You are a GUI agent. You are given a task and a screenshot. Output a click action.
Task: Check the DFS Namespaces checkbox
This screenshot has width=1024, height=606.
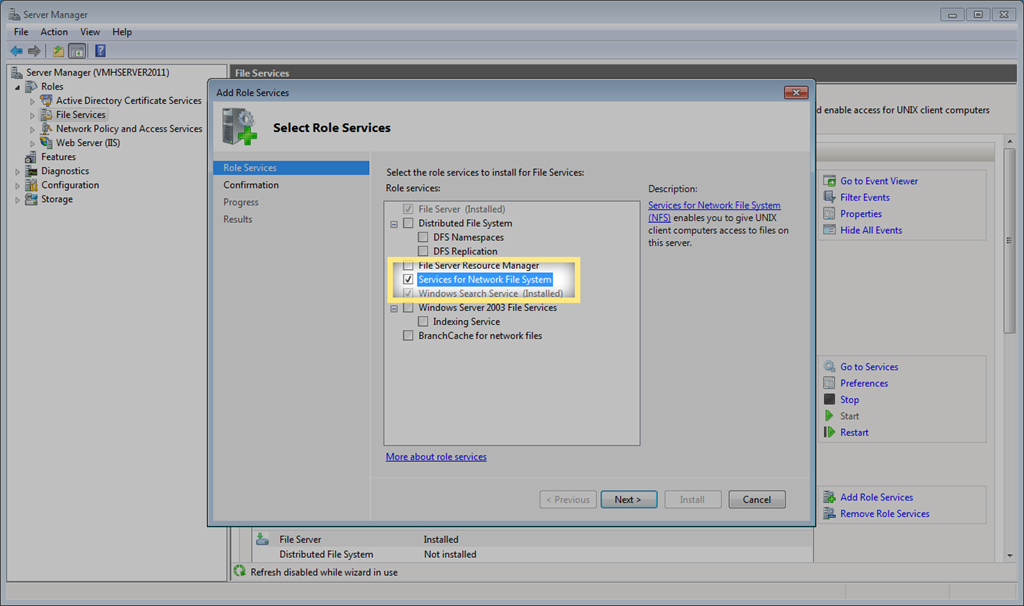(x=423, y=237)
